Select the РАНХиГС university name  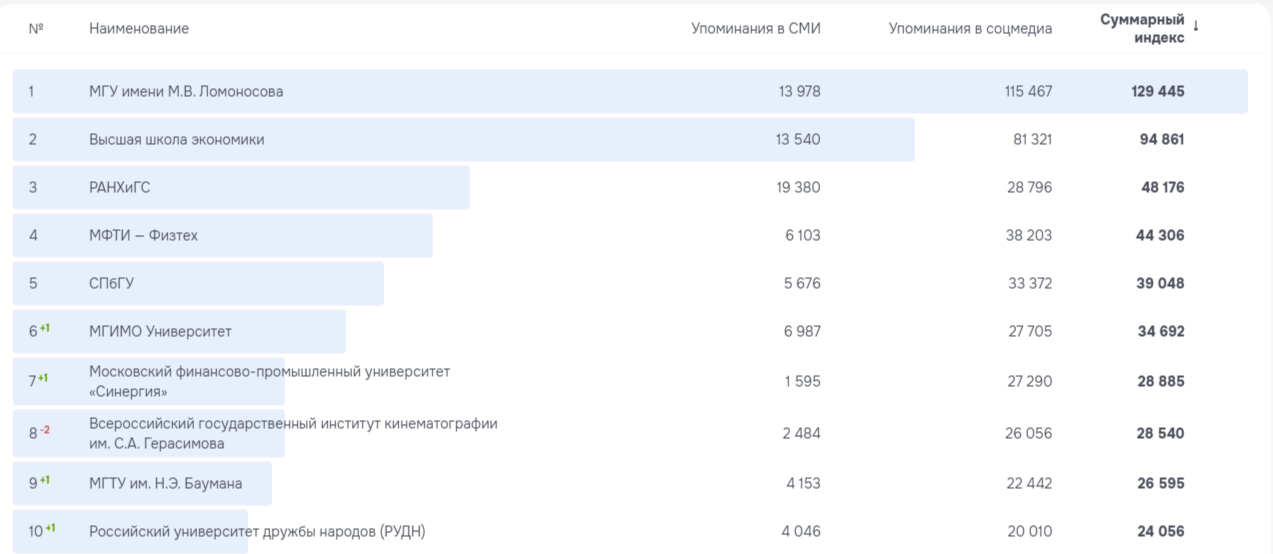[x=120, y=188]
